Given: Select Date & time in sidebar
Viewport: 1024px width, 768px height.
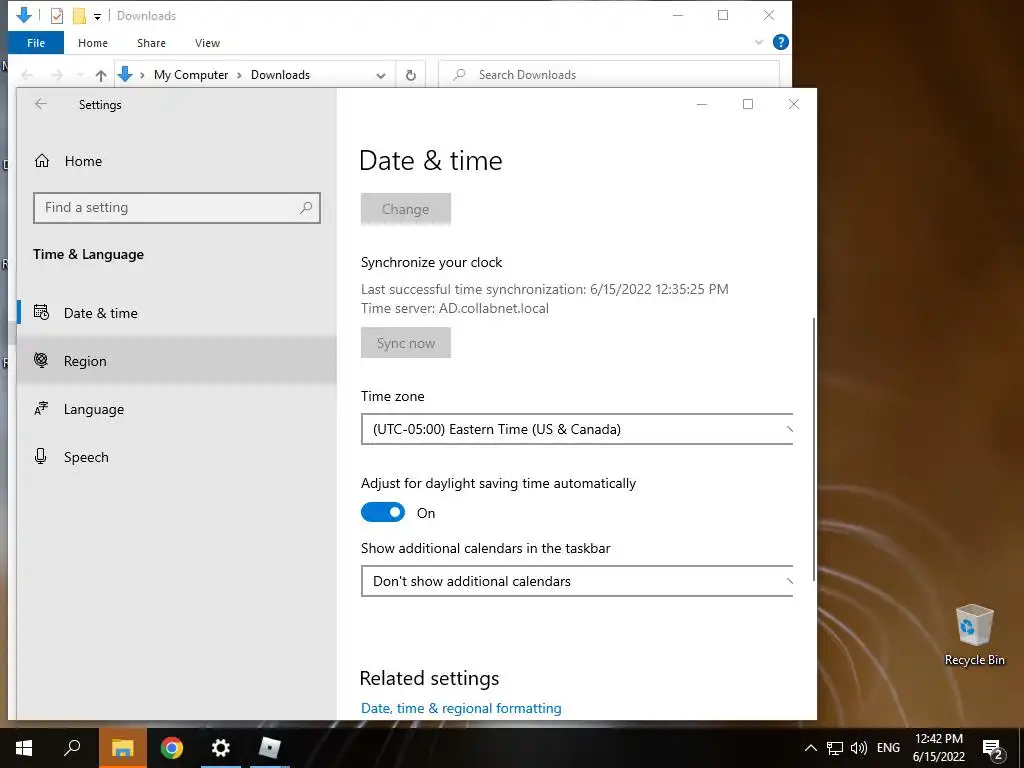Looking at the screenshot, I should point(176,313).
